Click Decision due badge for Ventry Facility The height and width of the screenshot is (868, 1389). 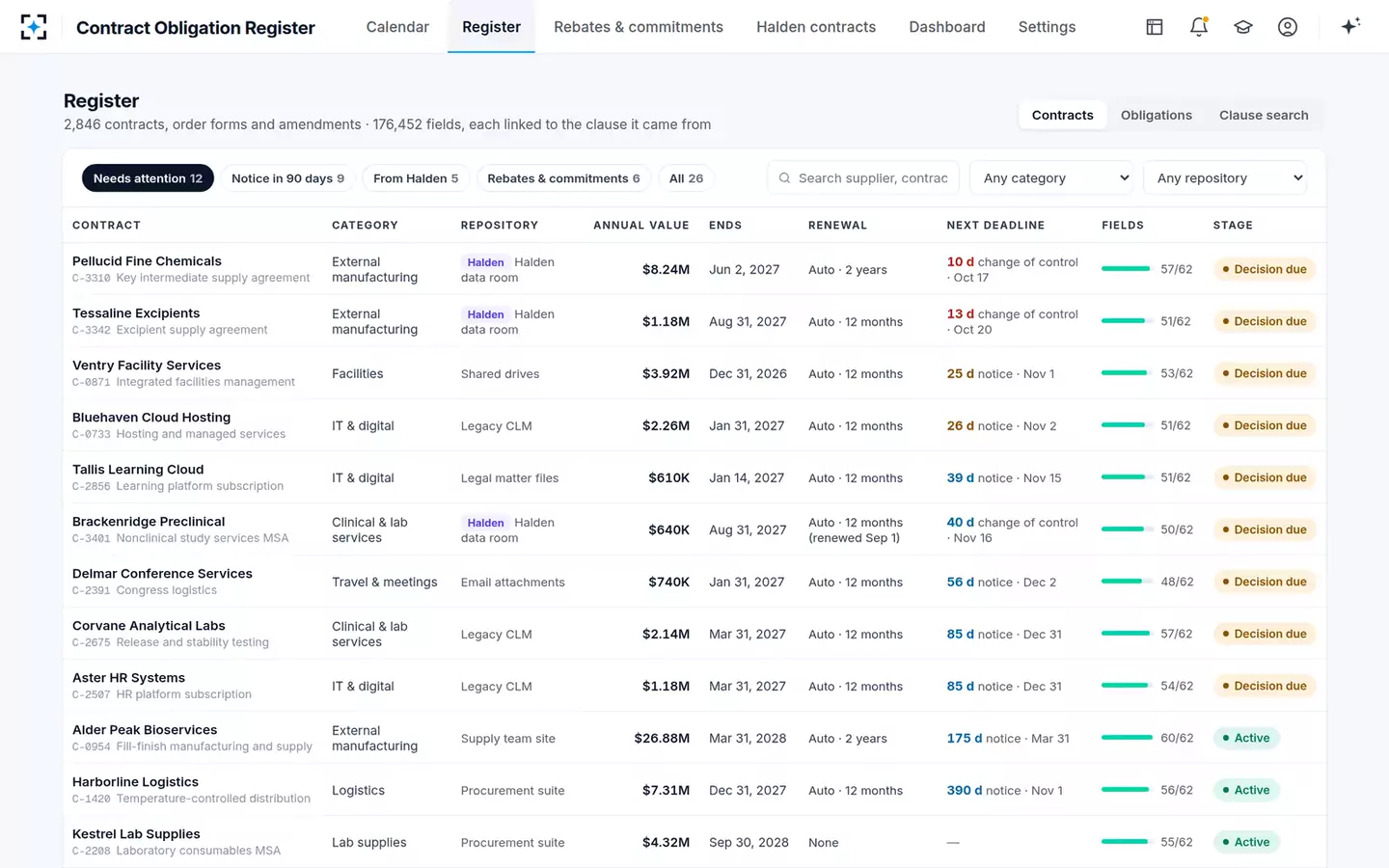(x=1265, y=373)
